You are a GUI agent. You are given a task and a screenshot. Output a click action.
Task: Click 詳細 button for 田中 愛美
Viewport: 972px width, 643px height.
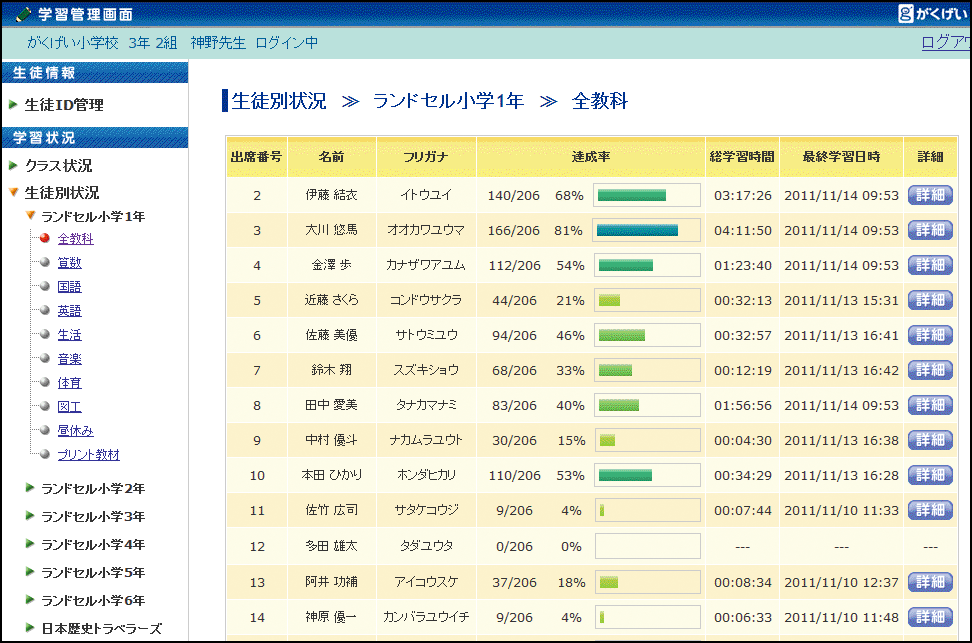click(x=930, y=406)
